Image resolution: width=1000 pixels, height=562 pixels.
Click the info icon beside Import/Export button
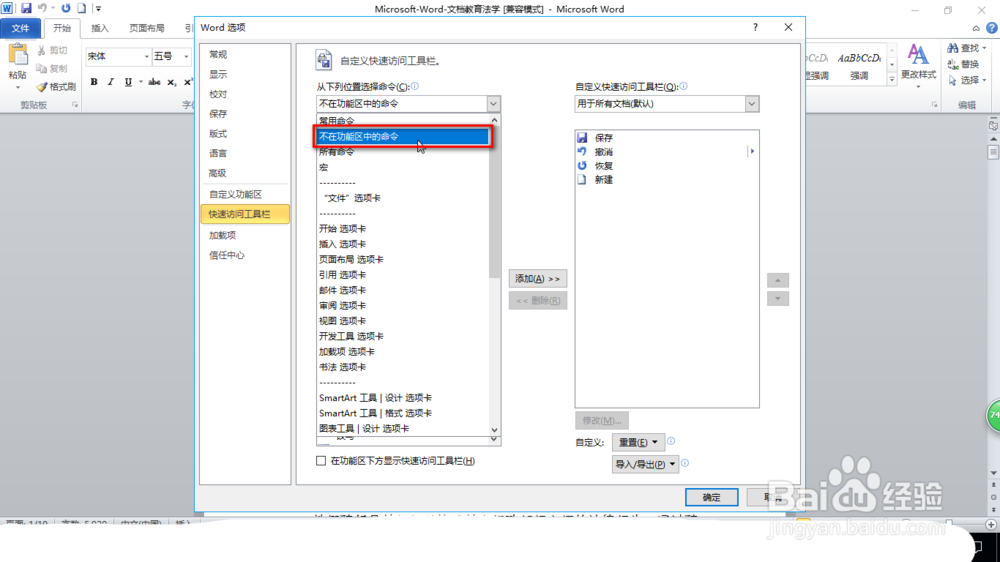(685, 463)
